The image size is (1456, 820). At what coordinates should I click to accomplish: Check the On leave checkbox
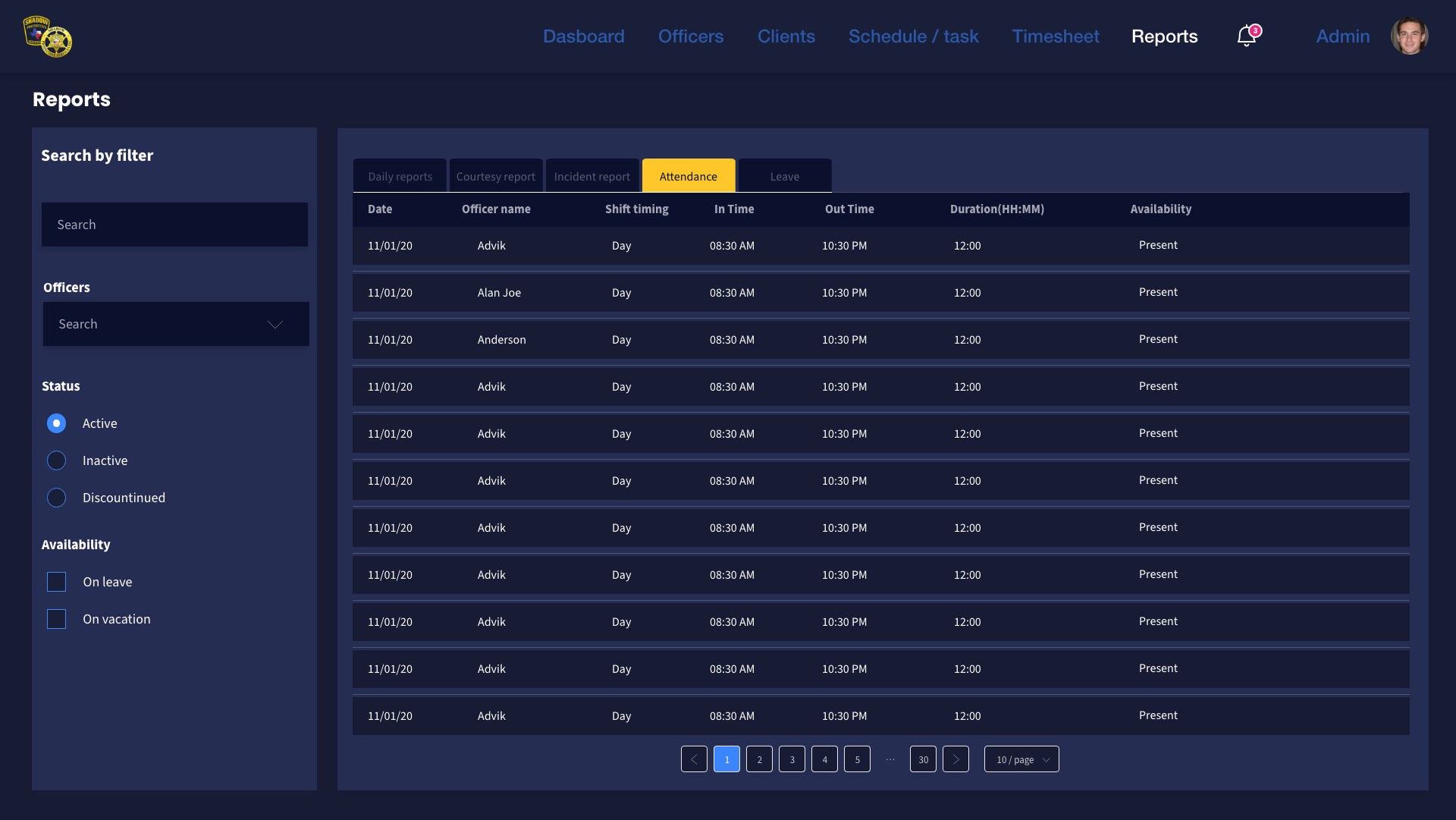coord(57,582)
